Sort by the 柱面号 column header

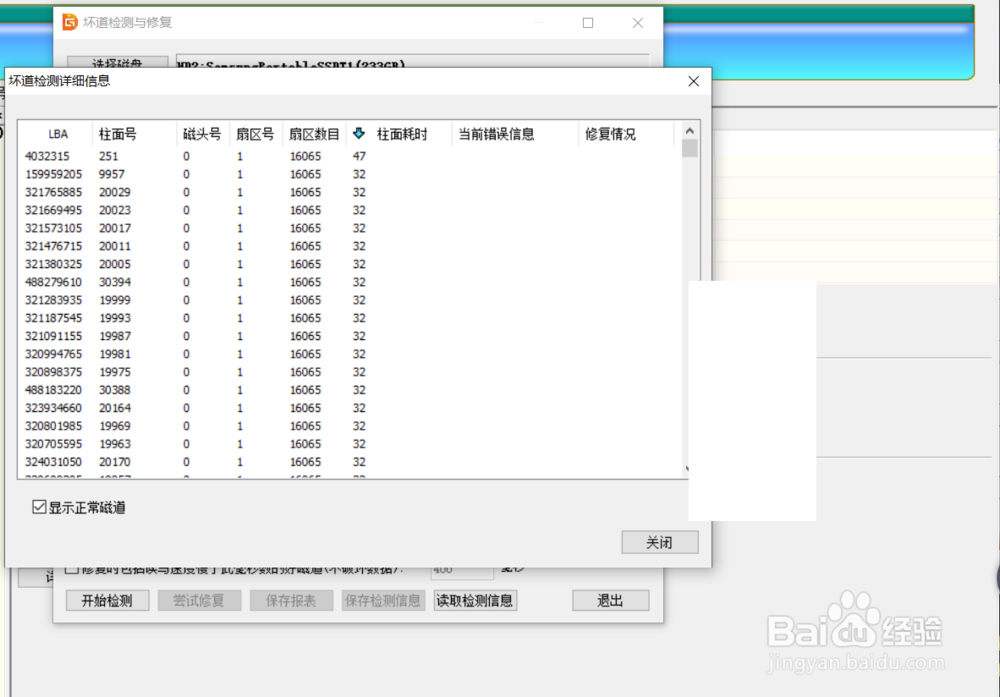pyautogui.click(x=134, y=134)
